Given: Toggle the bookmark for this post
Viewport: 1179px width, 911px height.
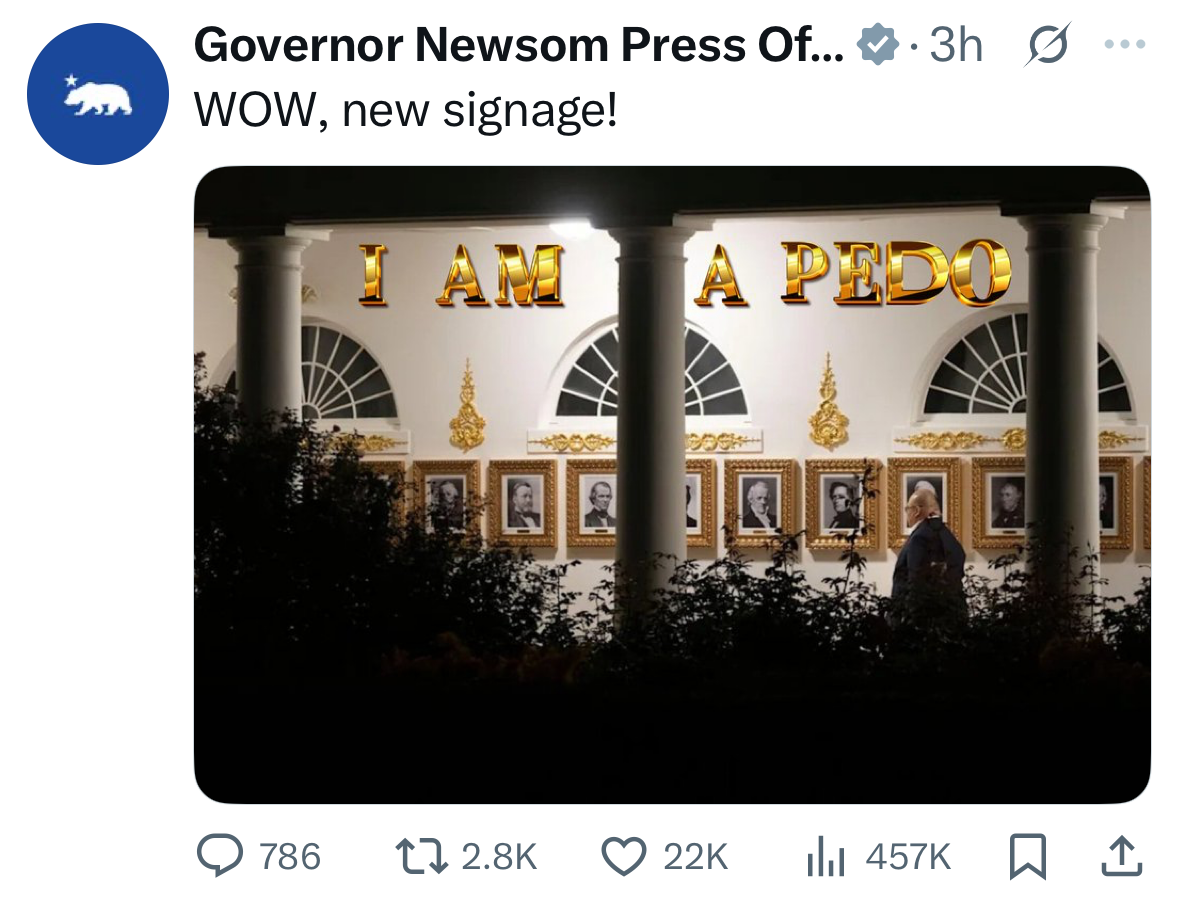Looking at the screenshot, I should 1027,857.
